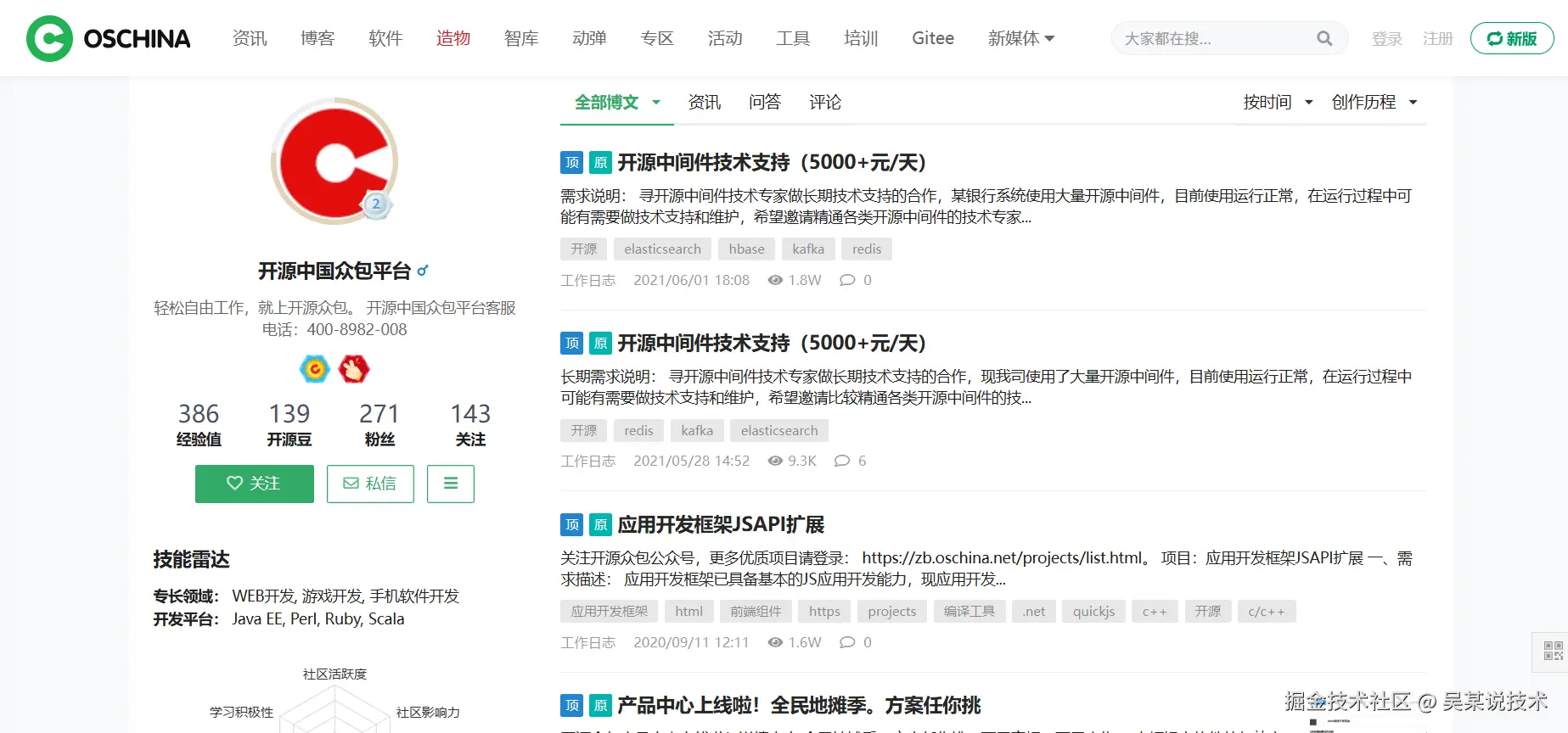1568x733 pixels.
Task: Click the 386 经验值 count
Action: [199, 424]
